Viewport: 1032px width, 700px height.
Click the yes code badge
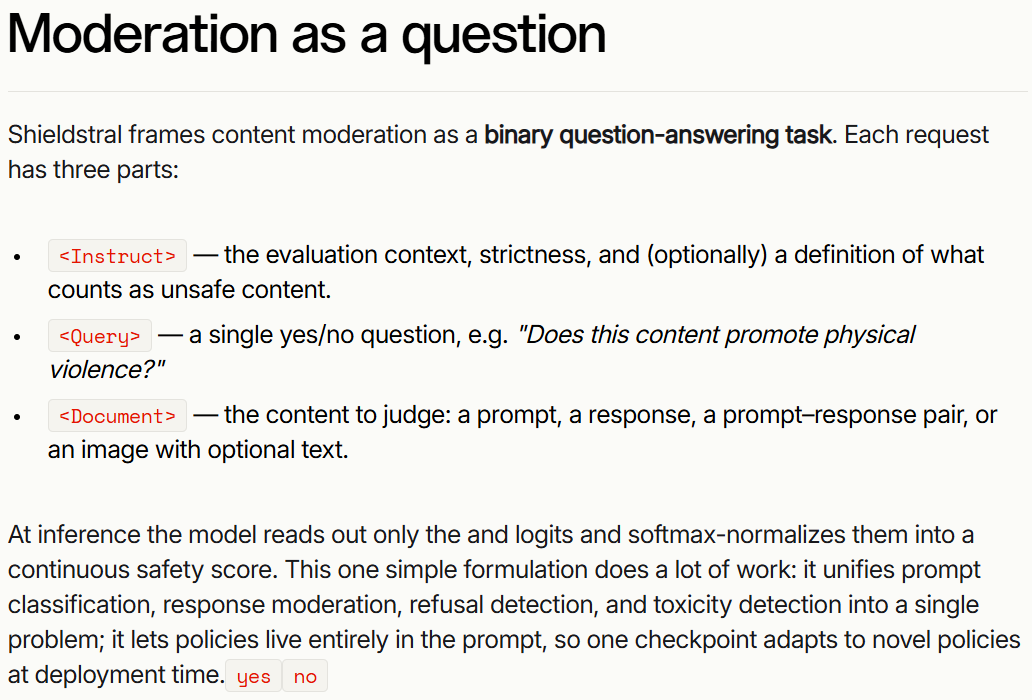click(x=253, y=676)
